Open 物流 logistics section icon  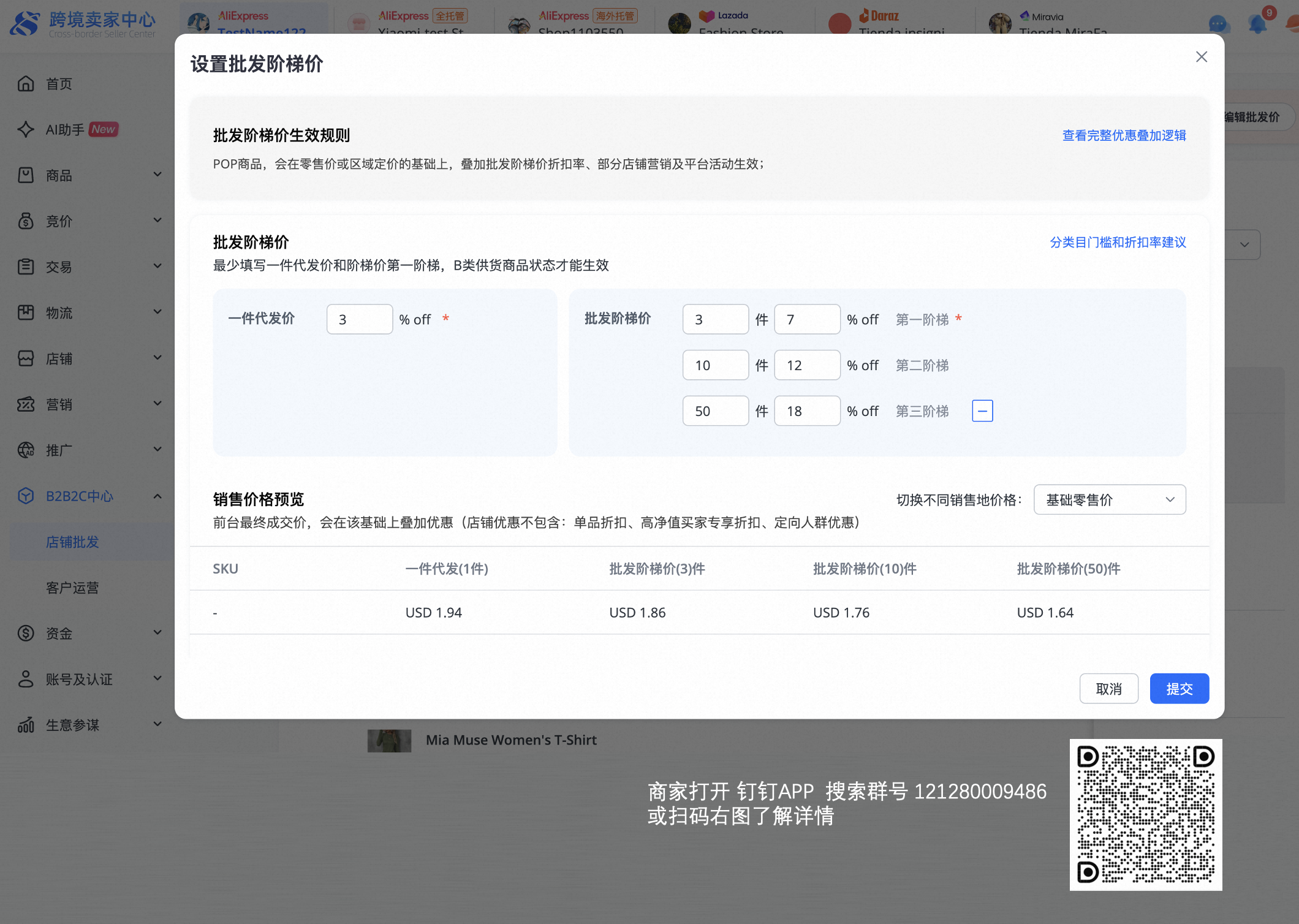(x=26, y=312)
